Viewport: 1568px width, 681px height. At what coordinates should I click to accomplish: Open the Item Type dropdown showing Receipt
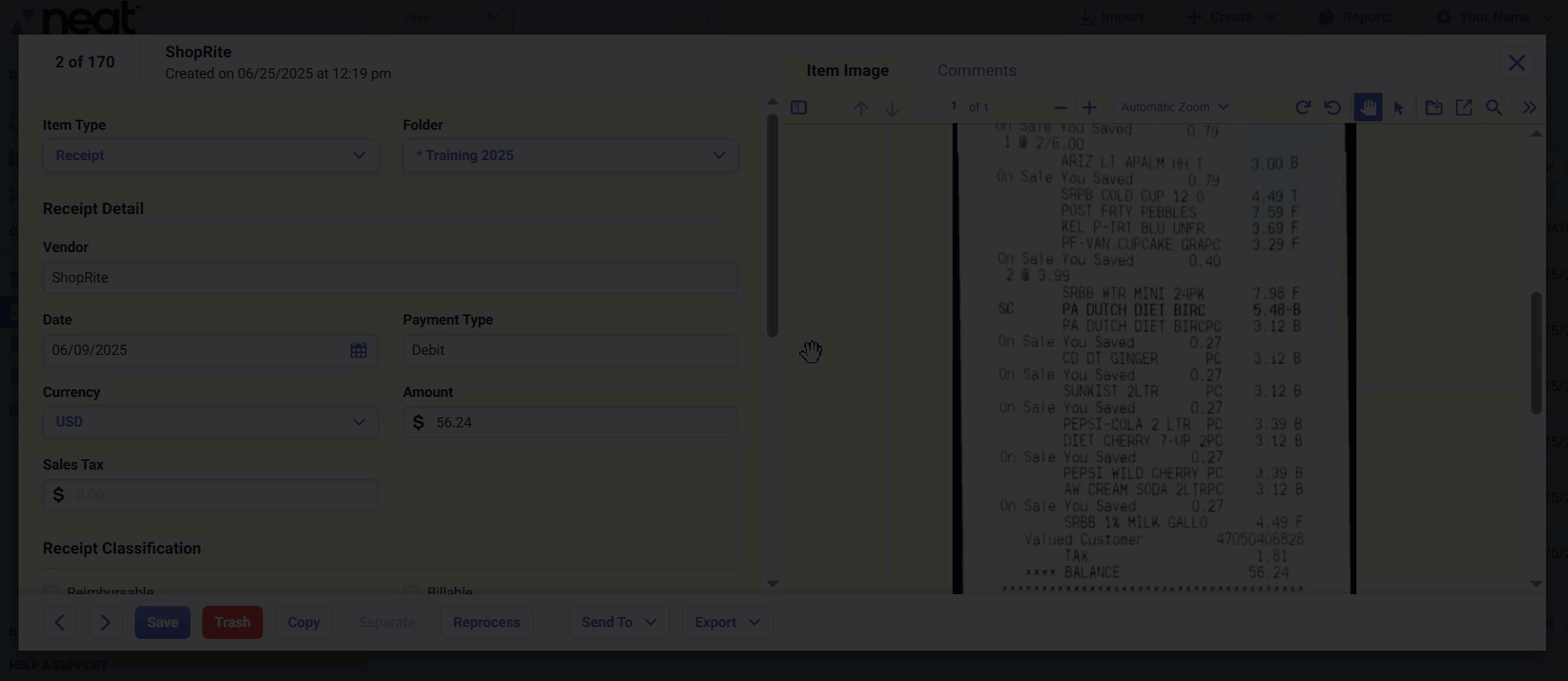[210, 155]
